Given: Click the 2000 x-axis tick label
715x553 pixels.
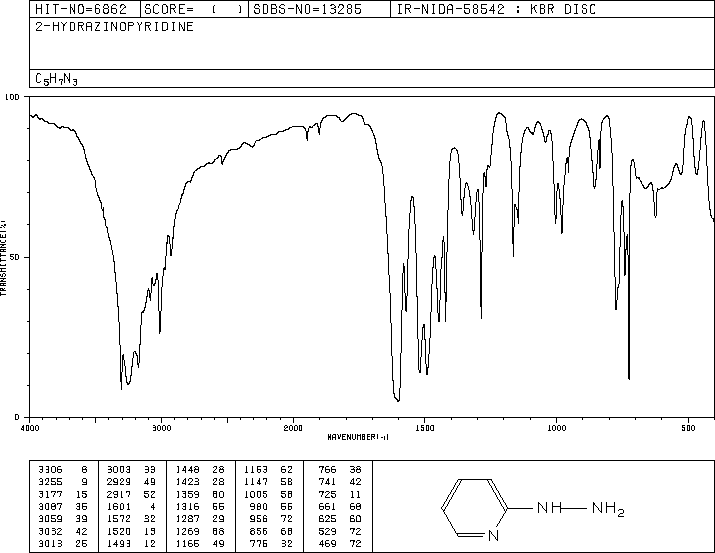Looking at the screenshot, I should [x=293, y=428].
